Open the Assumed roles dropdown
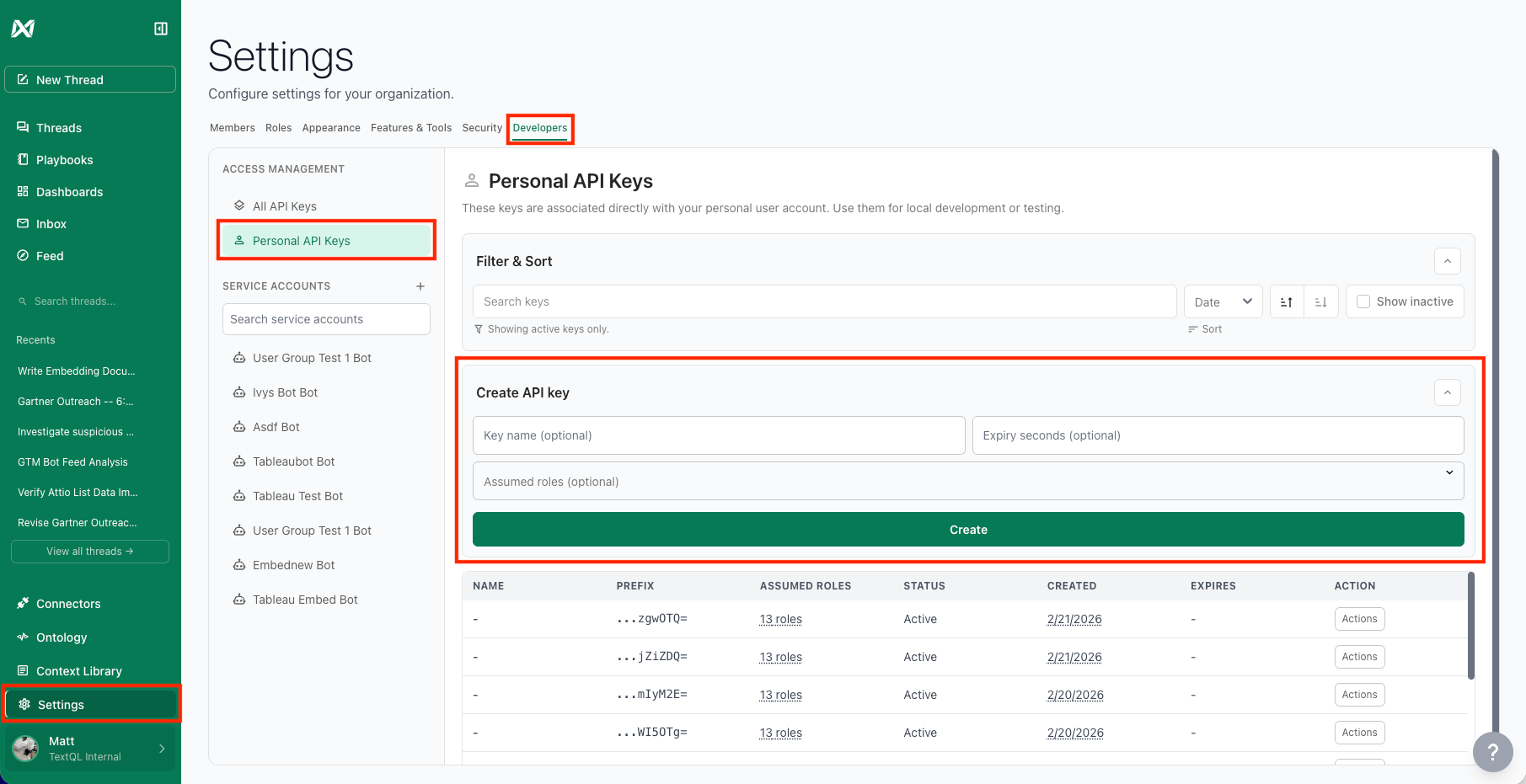Viewport: 1526px width, 784px height. [968, 481]
